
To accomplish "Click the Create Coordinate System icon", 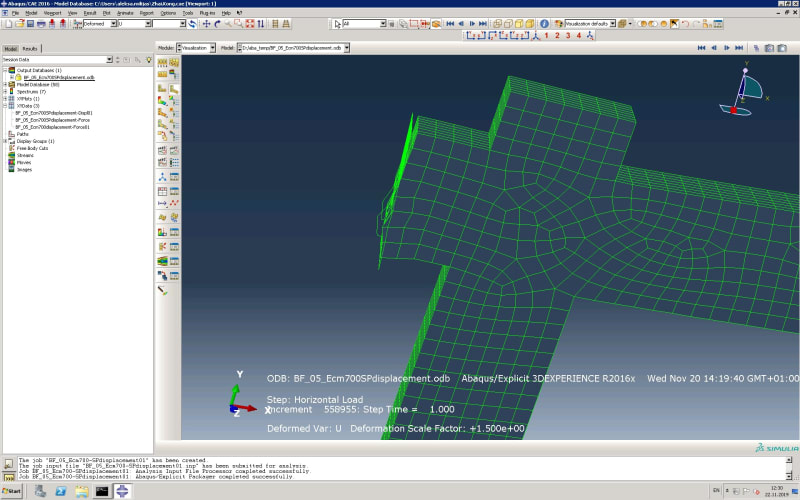I will [x=162, y=177].
